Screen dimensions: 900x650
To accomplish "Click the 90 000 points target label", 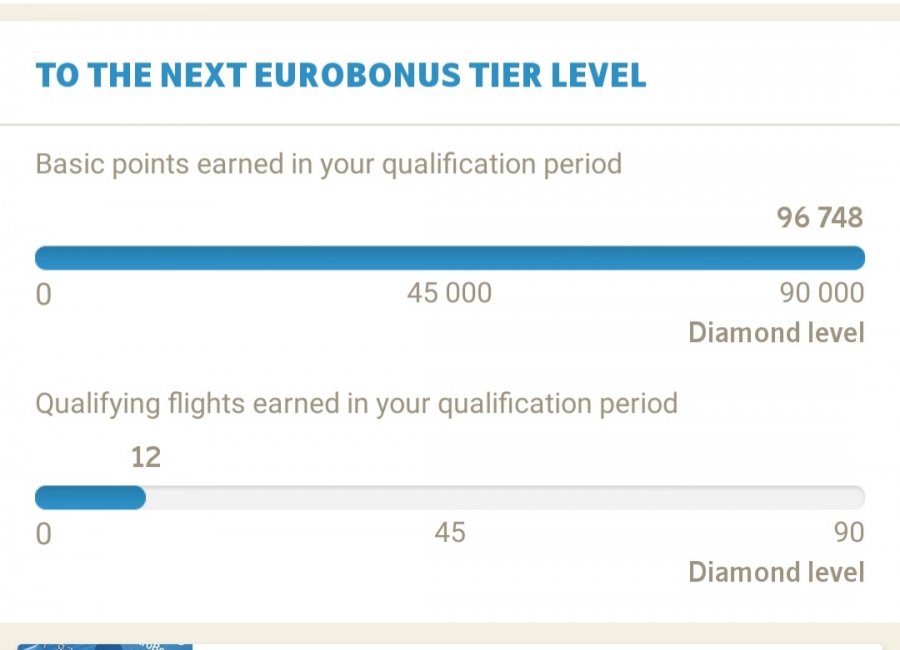I will coord(821,293).
